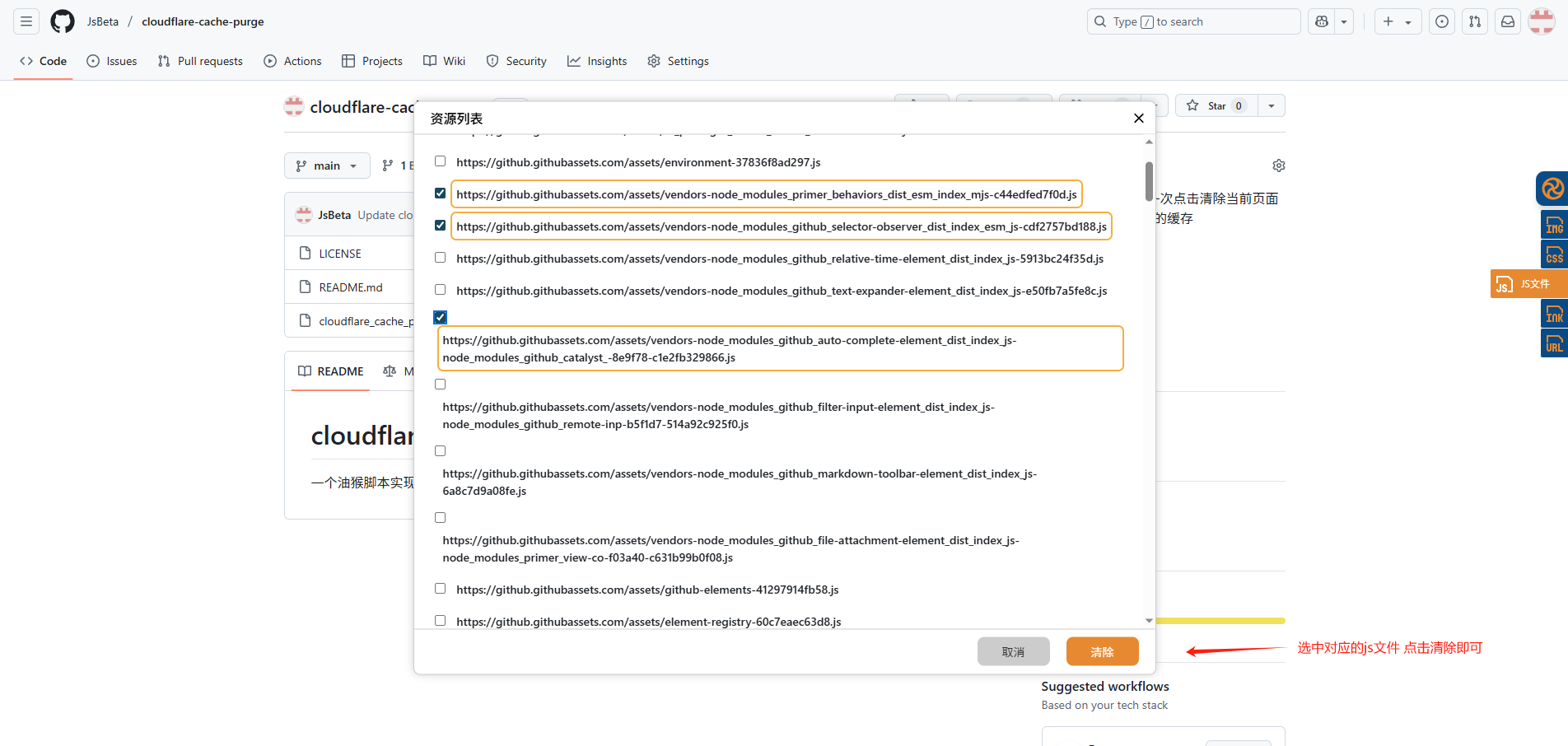The height and width of the screenshot is (746, 1568).
Task: Go to GitHub homepage via Octocat logo
Action: click(63, 21)
